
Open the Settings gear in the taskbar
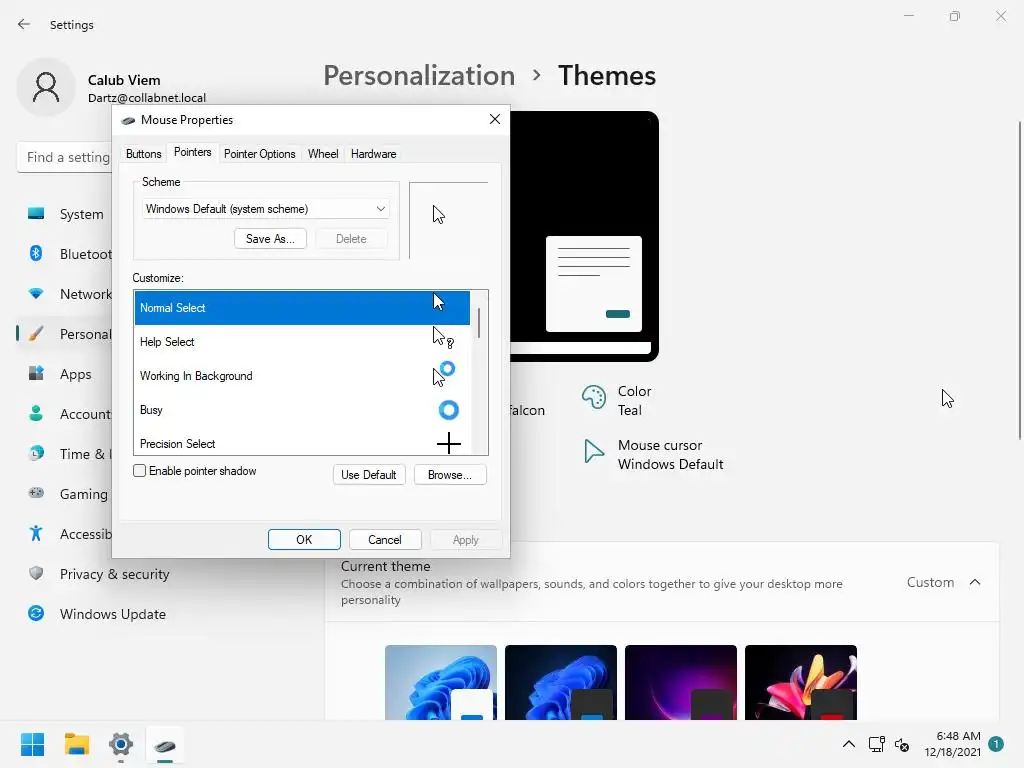121,744
